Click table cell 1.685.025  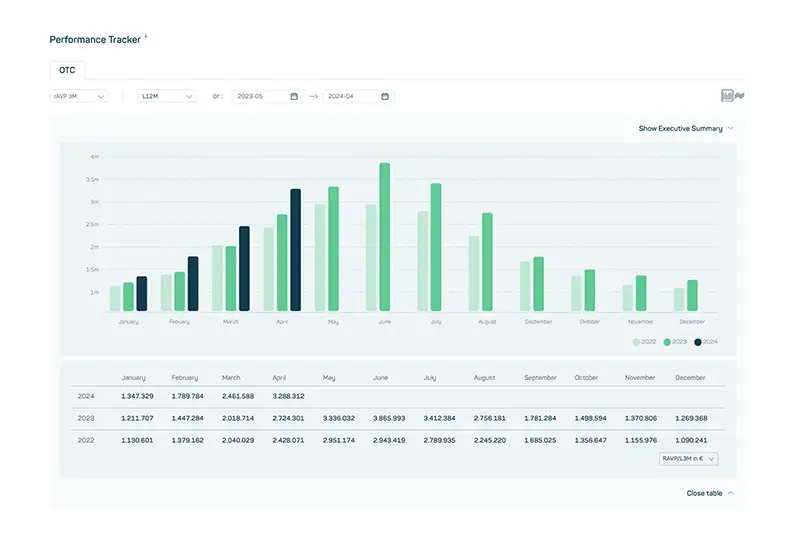click(540, 440)
